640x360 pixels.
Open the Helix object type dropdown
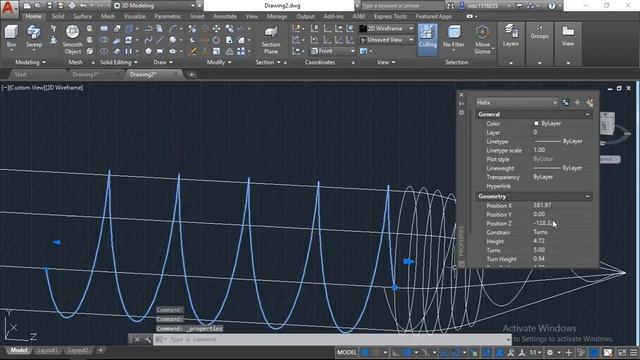[517, 102]
